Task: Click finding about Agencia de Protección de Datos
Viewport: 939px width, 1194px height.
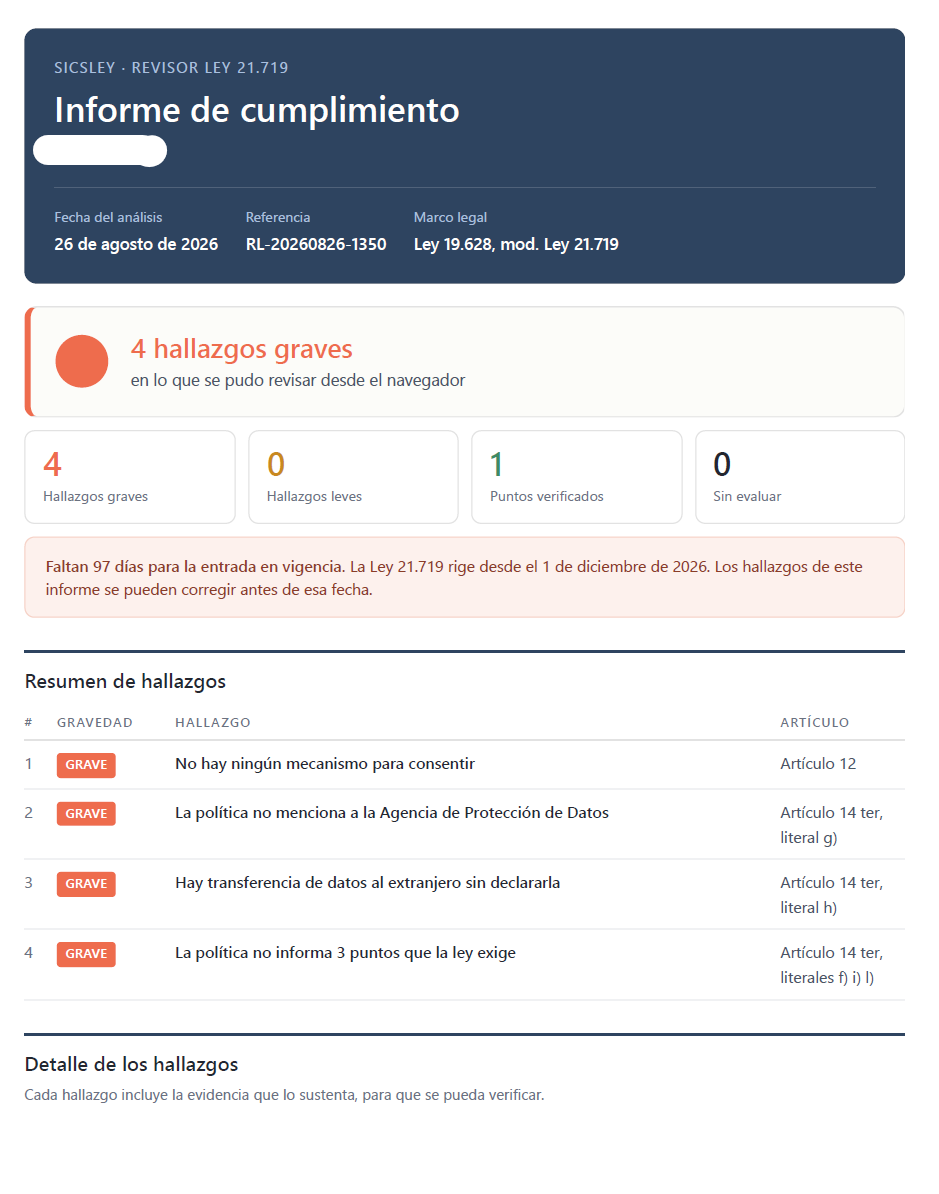Action: point(392,812)
